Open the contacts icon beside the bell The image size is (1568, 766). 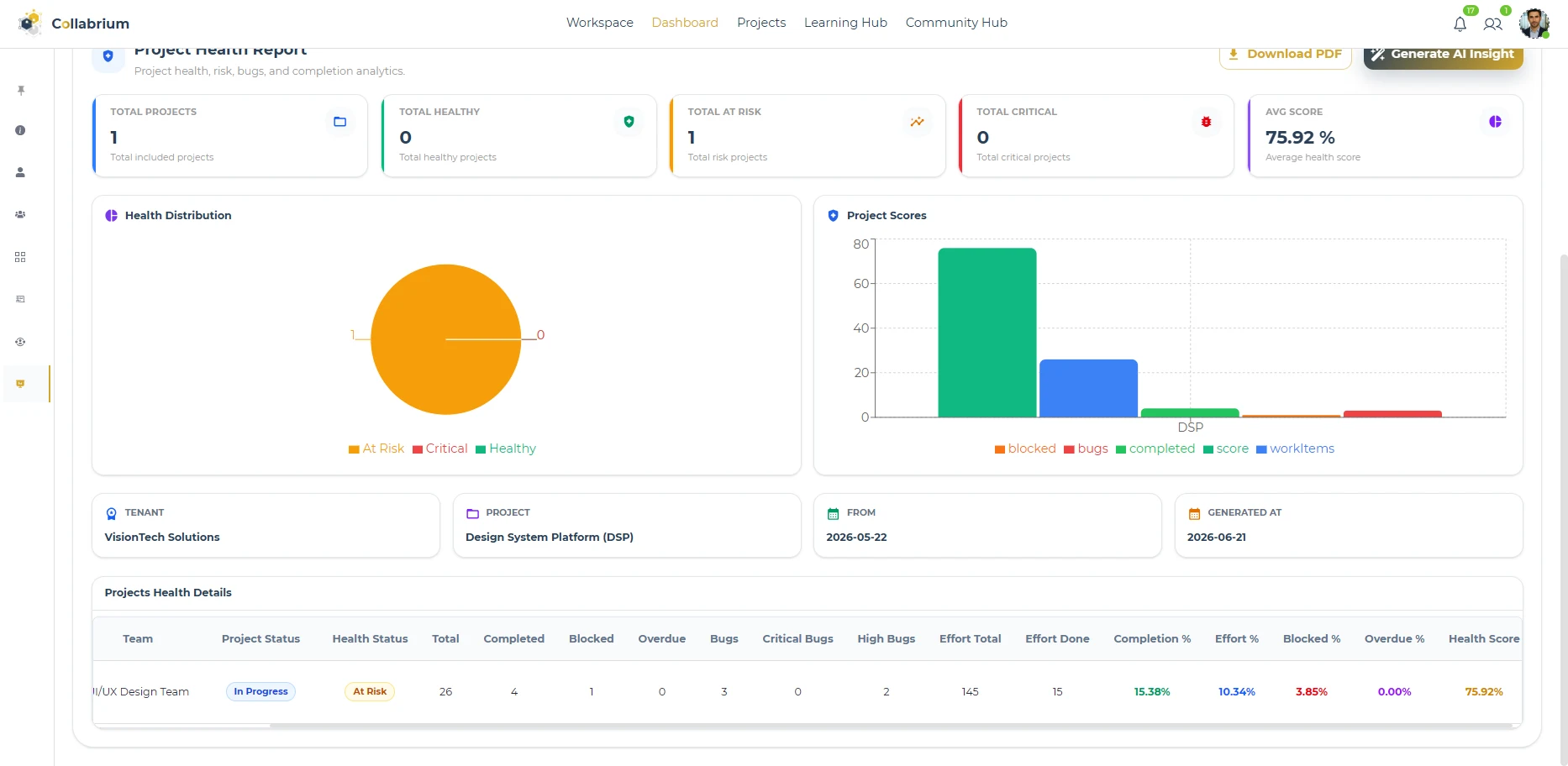click(1493, 24)
